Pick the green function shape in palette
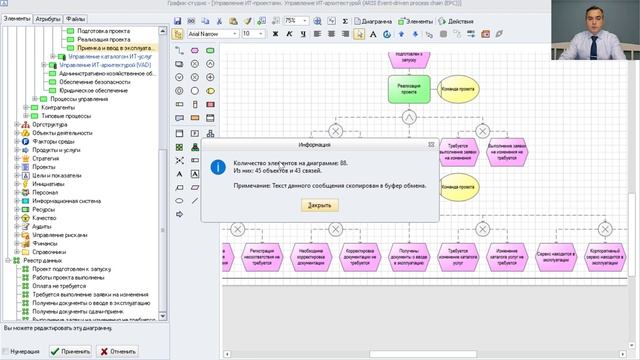The image size is (640, 360). click(210, 51)
